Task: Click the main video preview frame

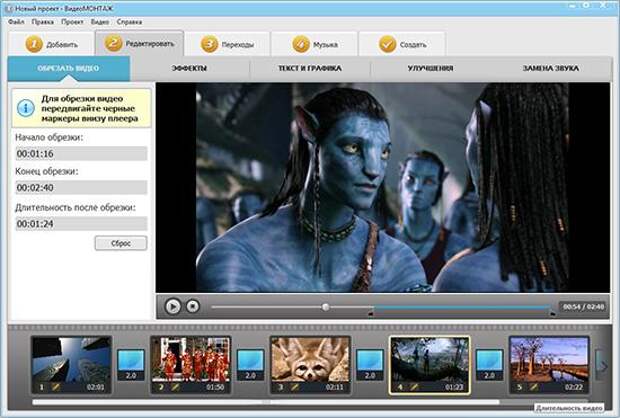Action: tap(383, 187)
